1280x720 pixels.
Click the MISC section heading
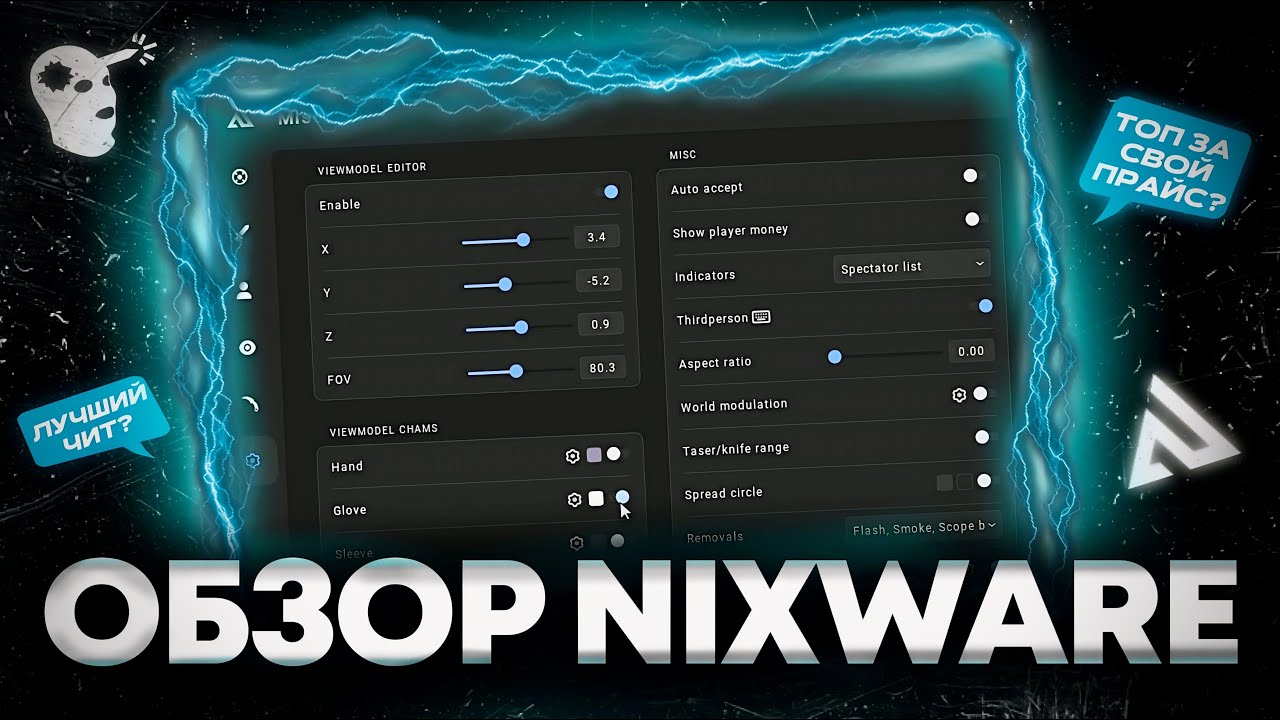coord(682,154)
